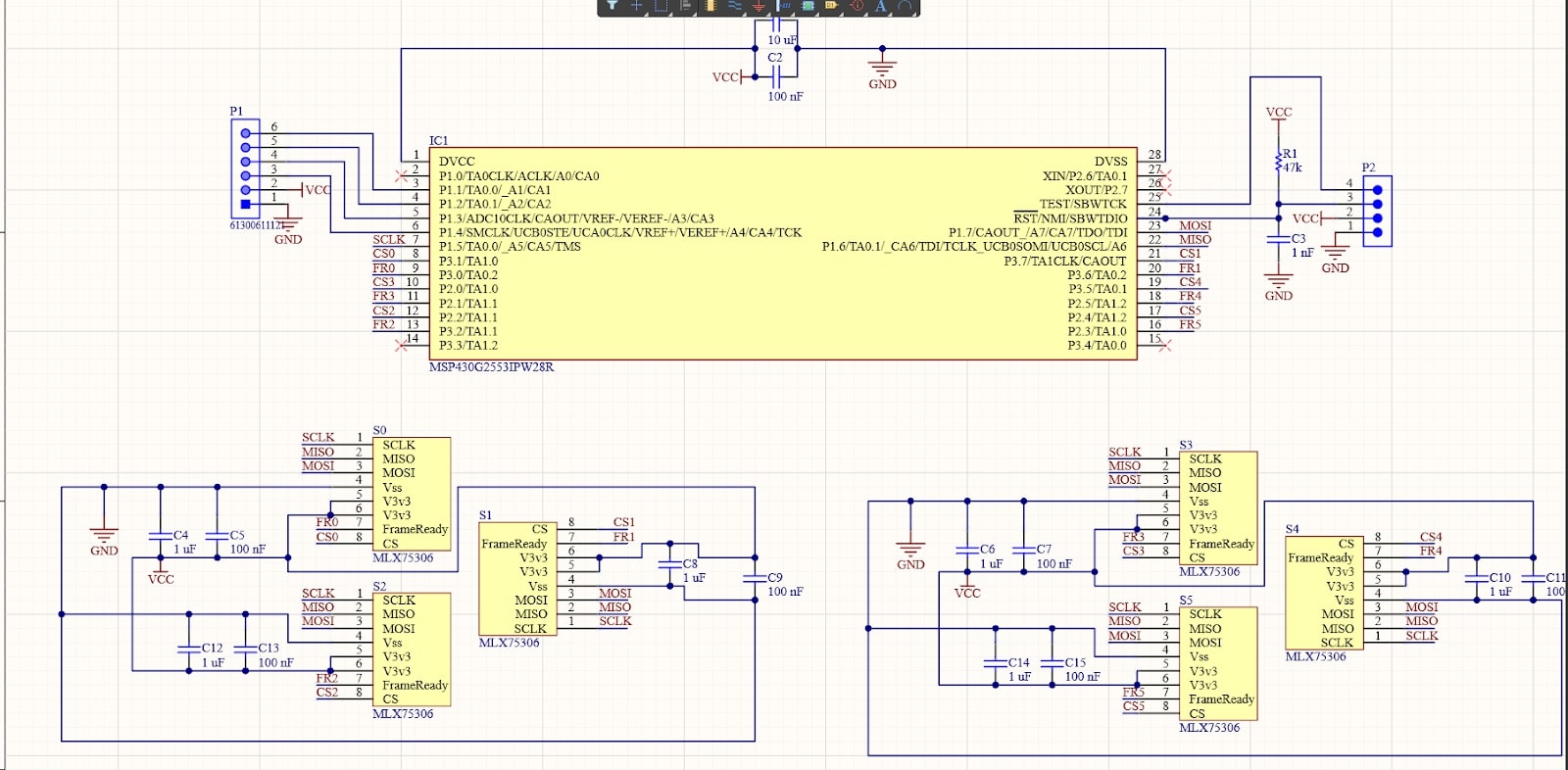Choose the rectangular selection tool

661,5
